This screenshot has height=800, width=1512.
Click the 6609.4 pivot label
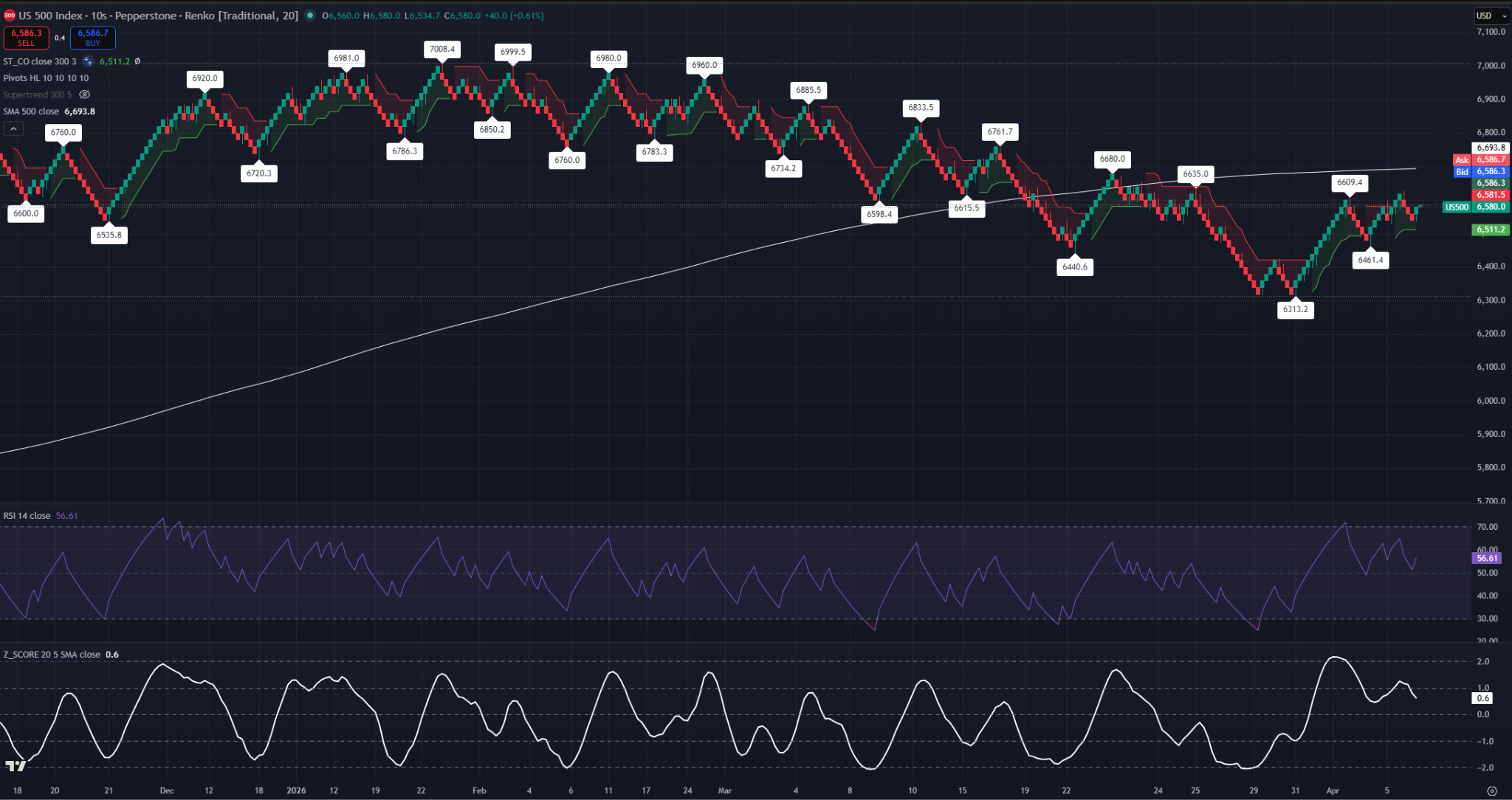coord(1350,182)
